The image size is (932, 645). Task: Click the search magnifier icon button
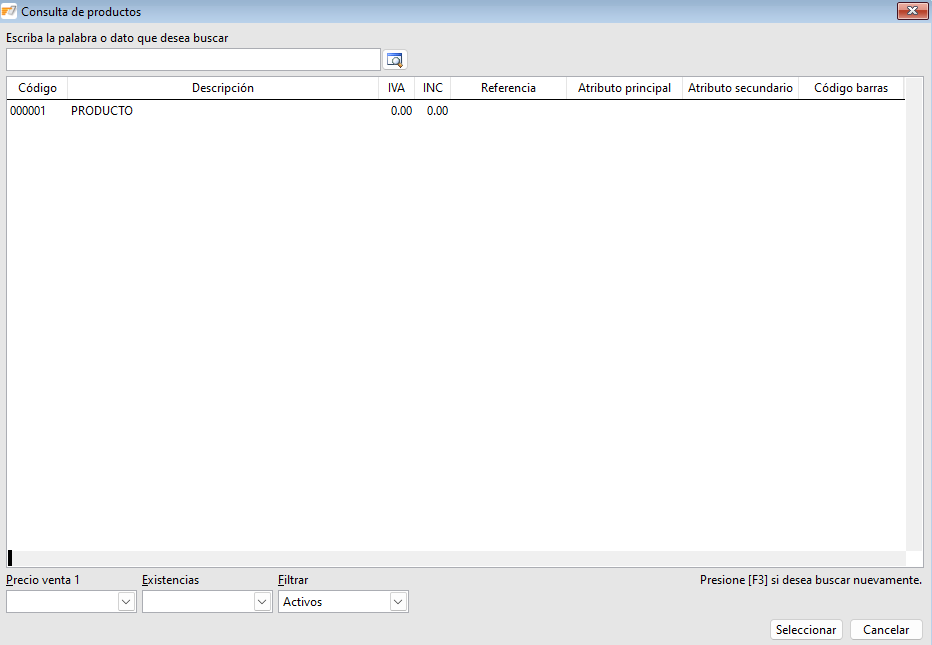(x=395, y=60)
